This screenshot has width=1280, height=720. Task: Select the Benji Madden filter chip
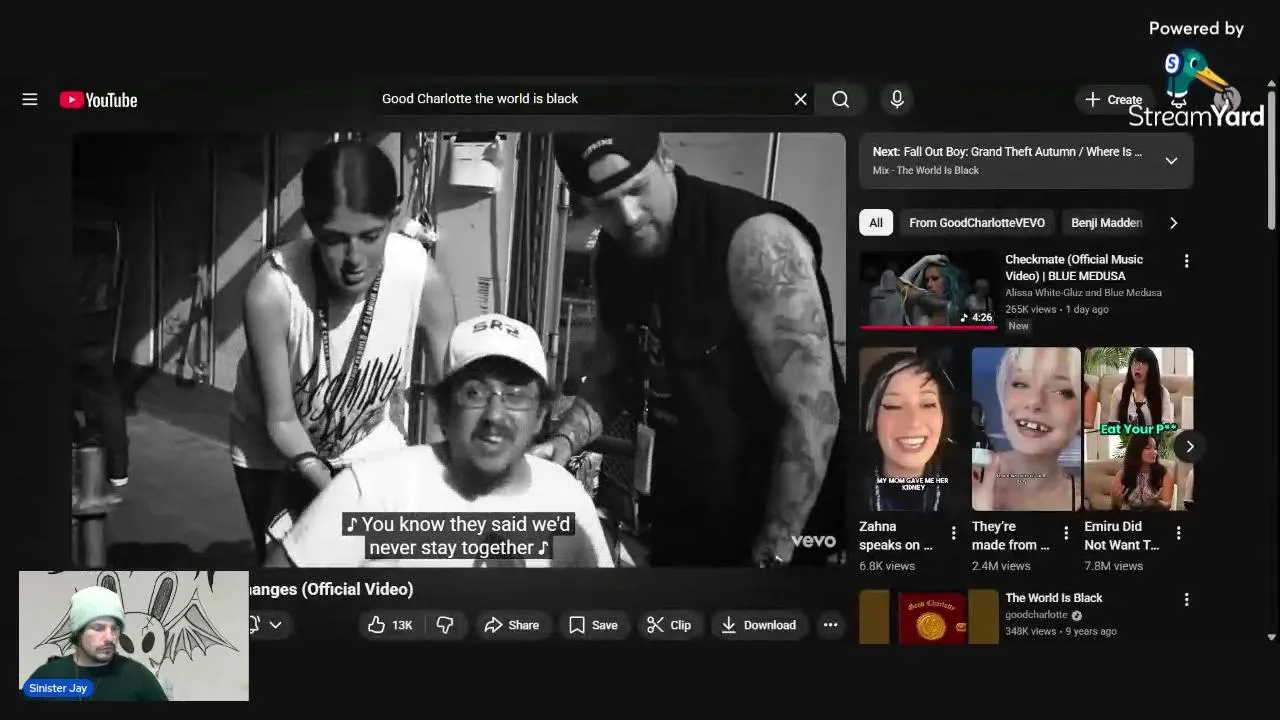(x=1106, y=223)
